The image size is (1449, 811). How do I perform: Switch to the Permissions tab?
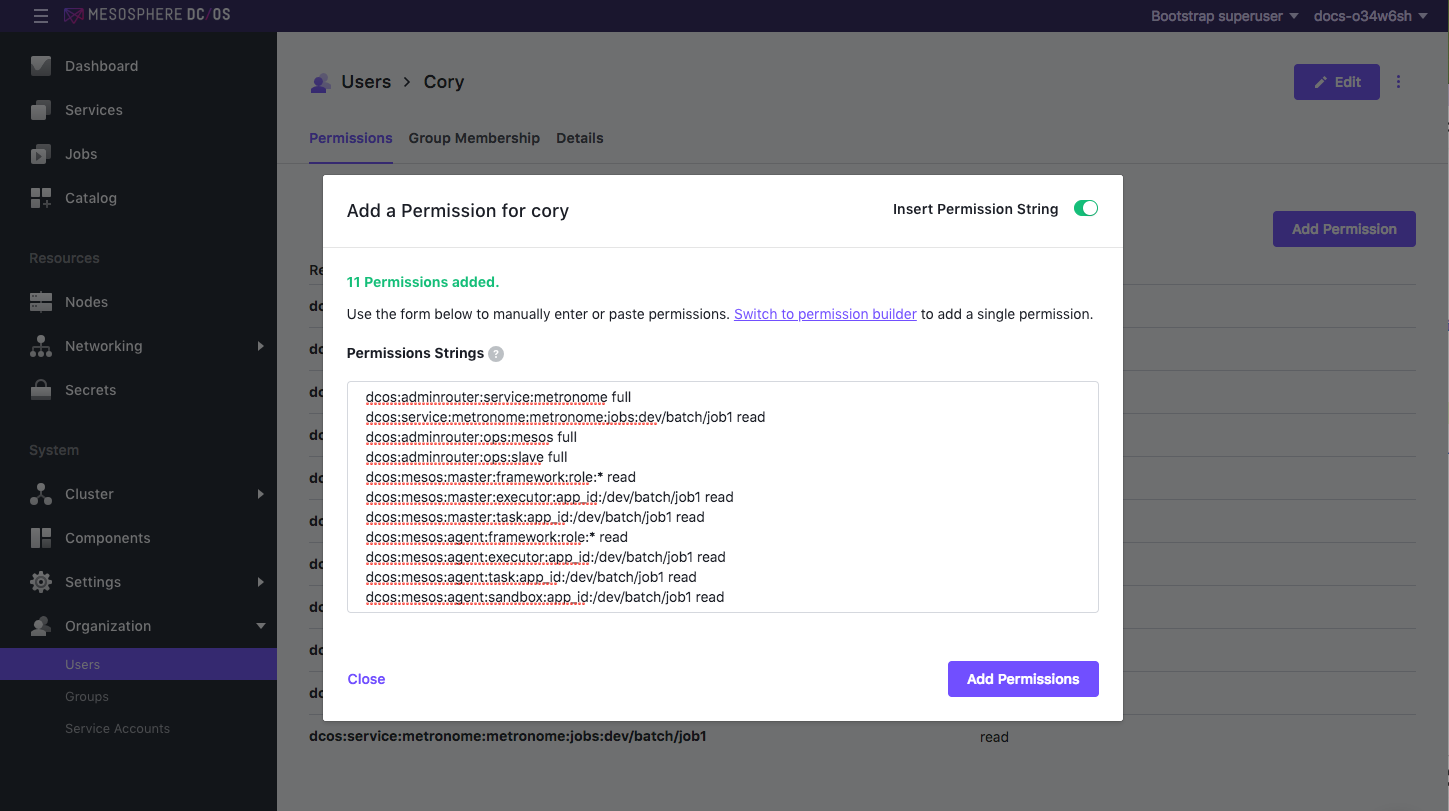click(x=350, y=138)
